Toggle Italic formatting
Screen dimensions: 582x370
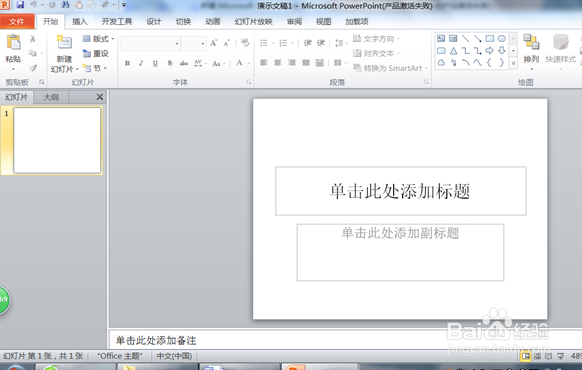point(141,63)
